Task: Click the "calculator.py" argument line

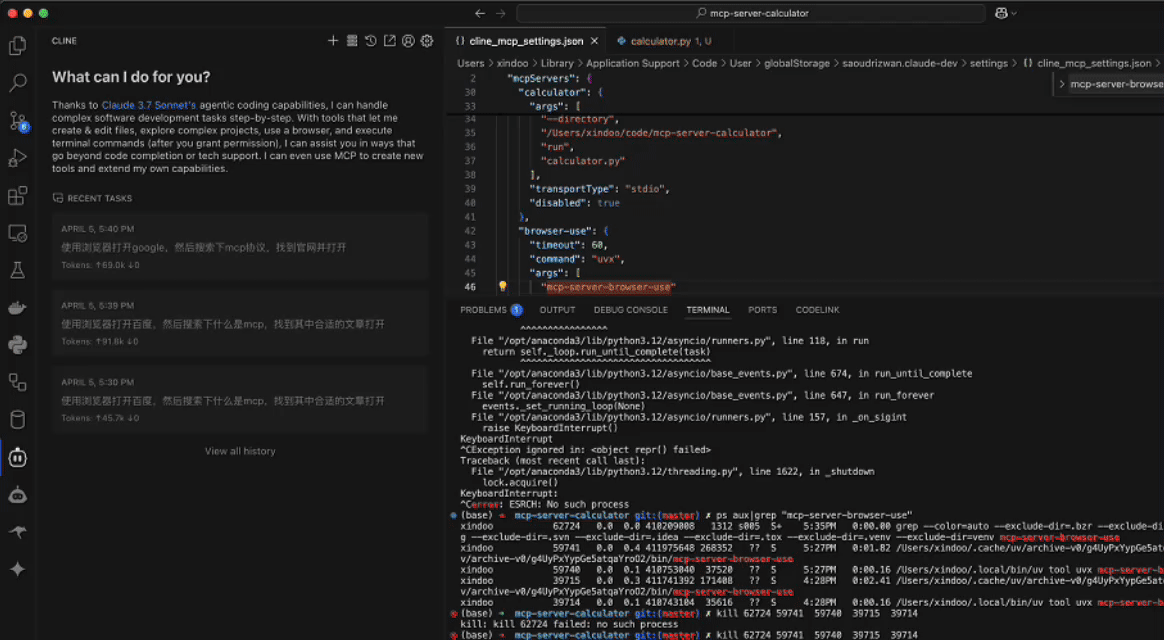Action: [x=583, y=161]
